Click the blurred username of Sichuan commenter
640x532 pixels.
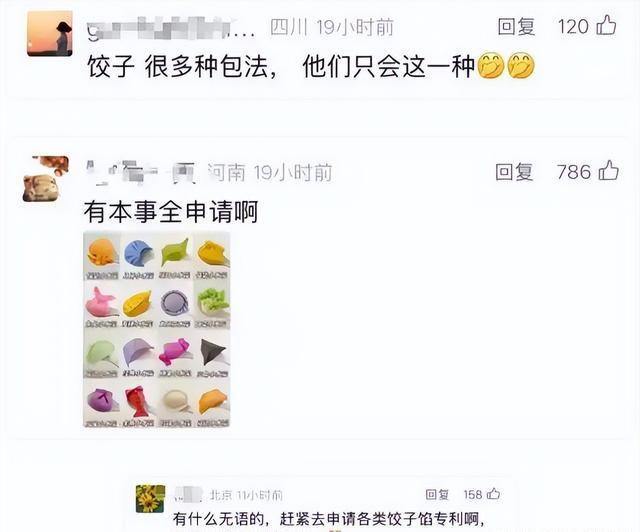(x=171, y=29)
